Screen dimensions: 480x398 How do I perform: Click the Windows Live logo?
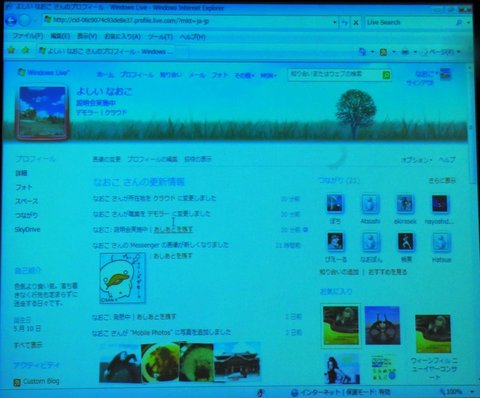click(x=43, y=72)
